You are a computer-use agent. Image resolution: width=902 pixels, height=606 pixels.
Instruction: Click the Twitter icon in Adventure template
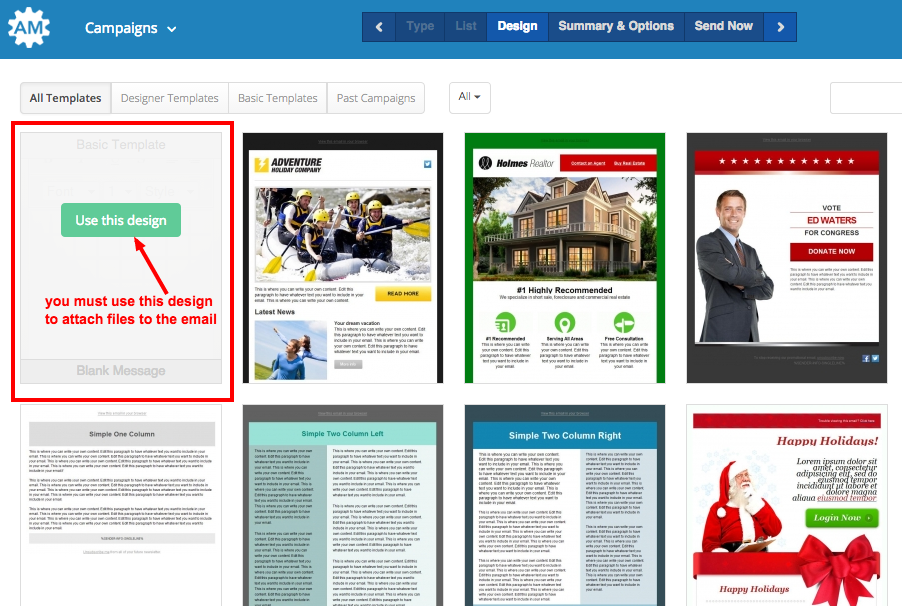click(x=427, y=164)
